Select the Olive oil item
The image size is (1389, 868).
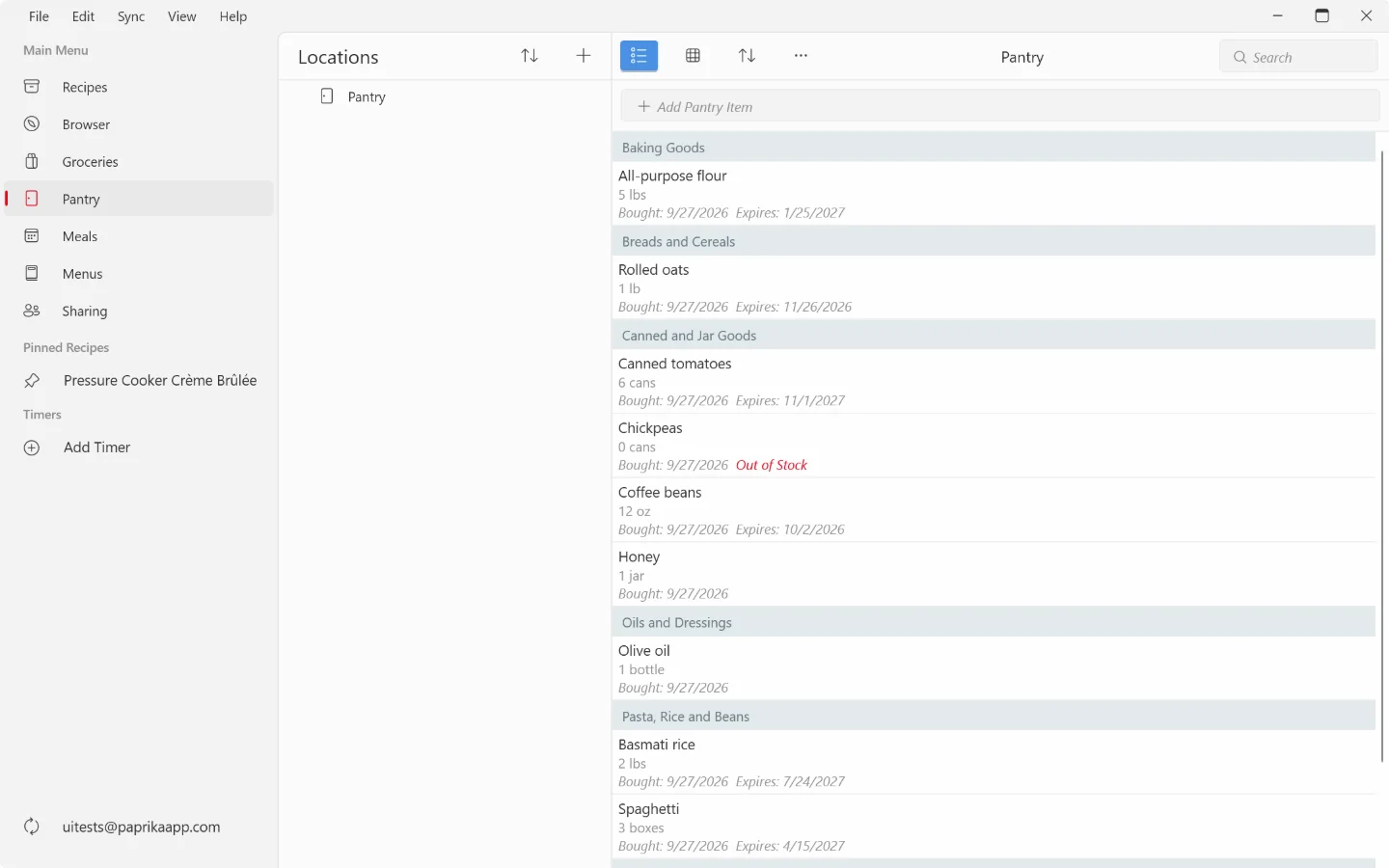pyautogui.click(x=994, y=668)
